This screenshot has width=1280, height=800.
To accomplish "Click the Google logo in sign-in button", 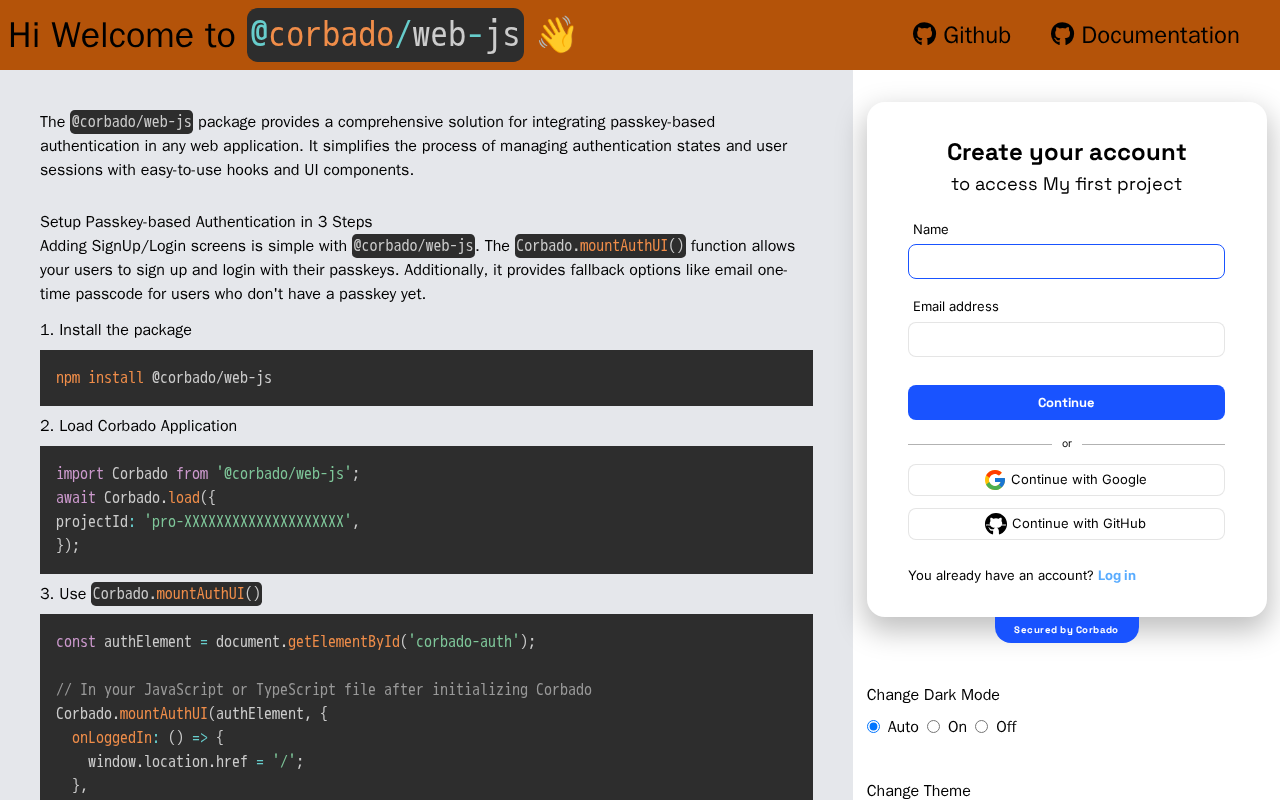I will point(995,480).
